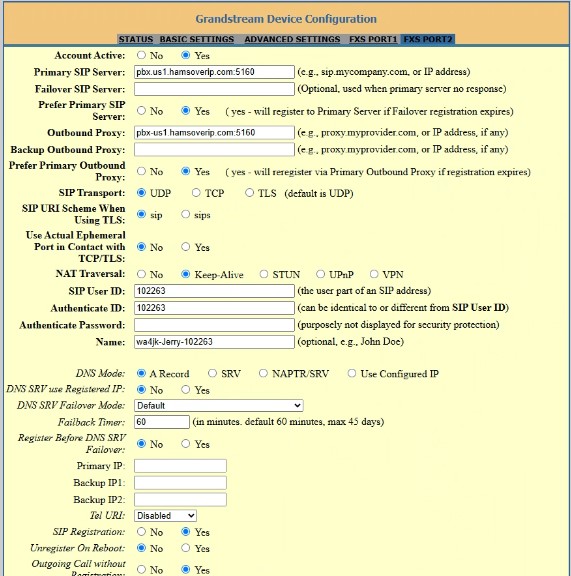This screenshot has width=571, height=576.
Task: Select the FXS PORT2 tab
Action: click(x=428, y=39)
